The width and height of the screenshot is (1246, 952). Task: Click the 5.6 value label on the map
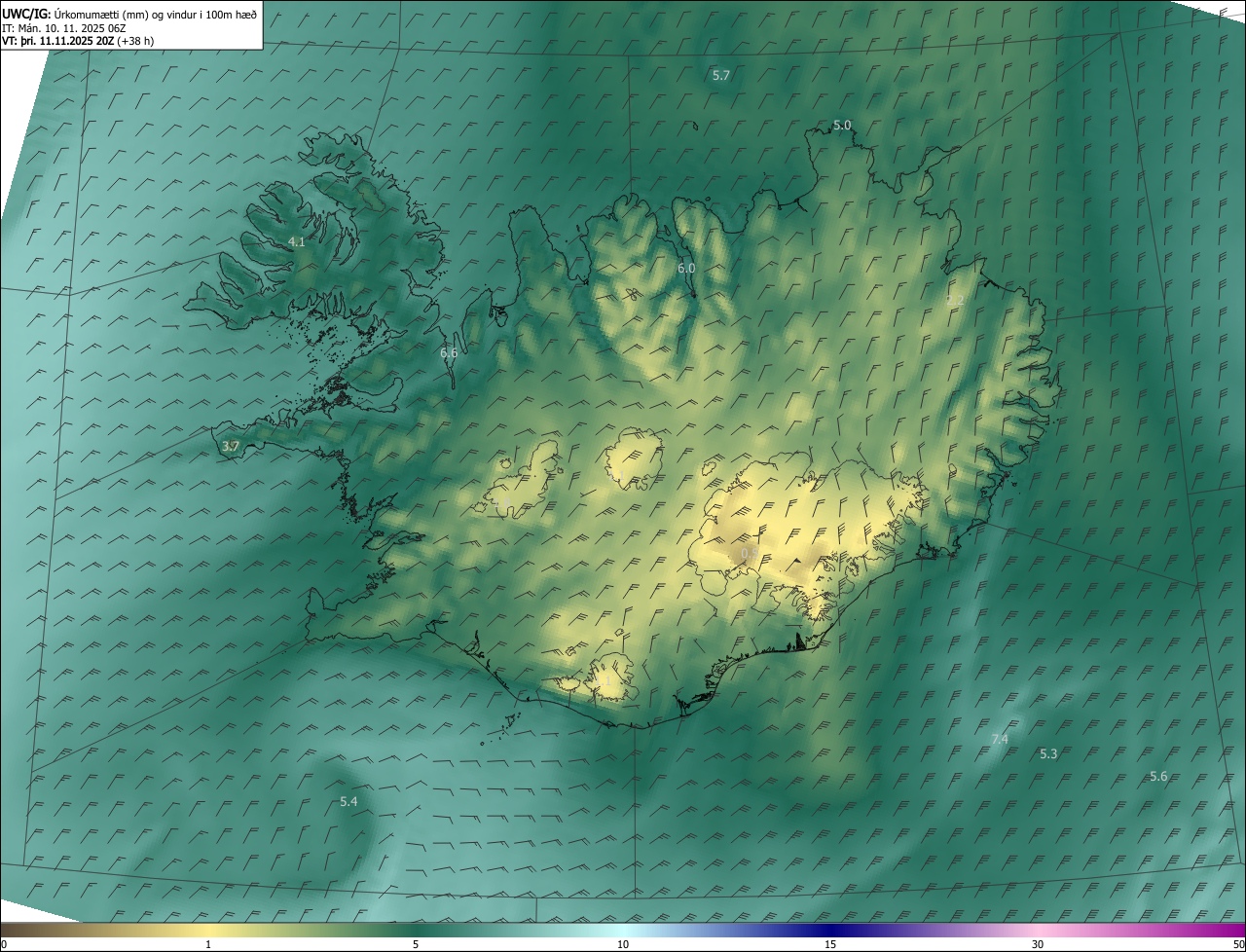pos(1158,776)
